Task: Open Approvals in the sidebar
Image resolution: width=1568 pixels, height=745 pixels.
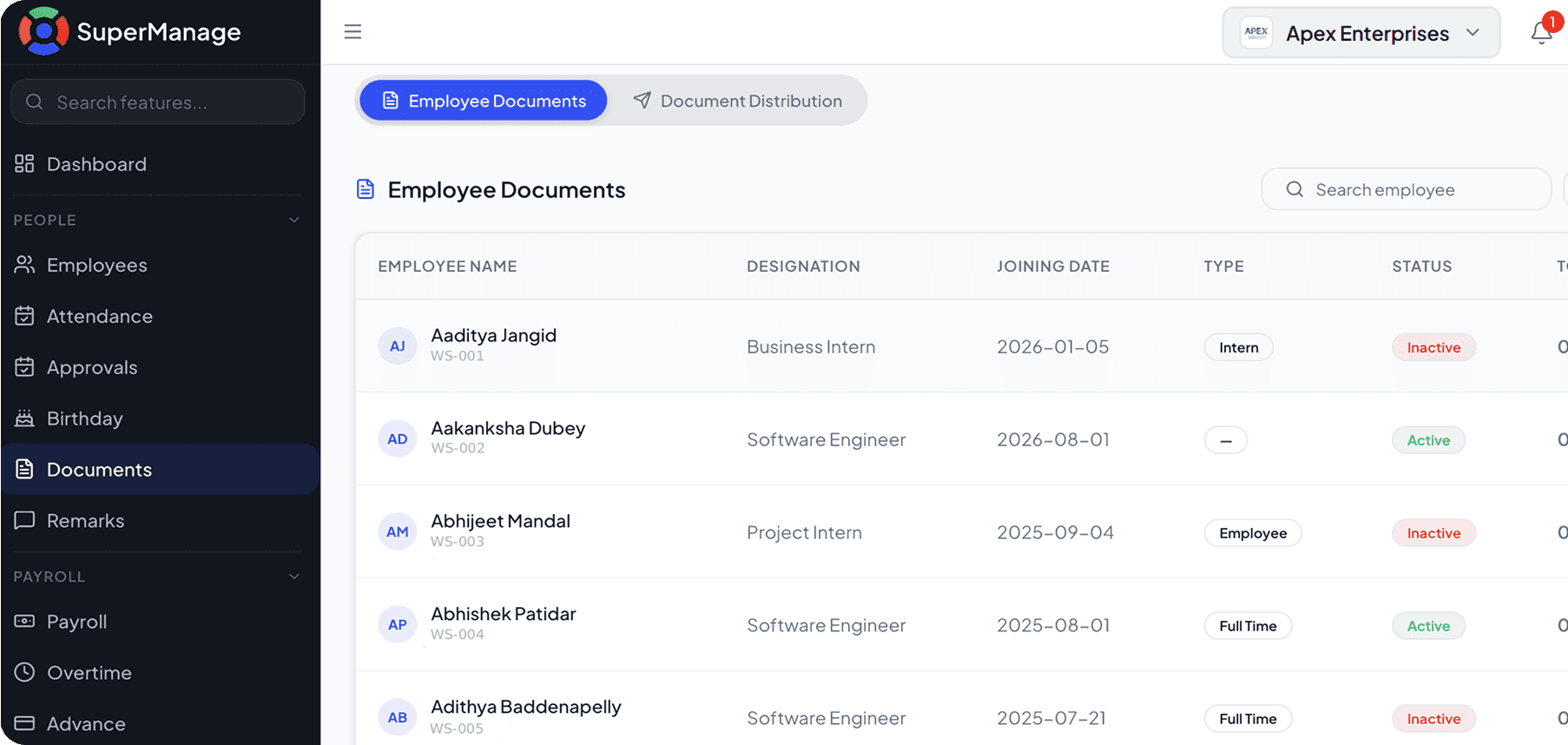Action: (x=160, y=367)
